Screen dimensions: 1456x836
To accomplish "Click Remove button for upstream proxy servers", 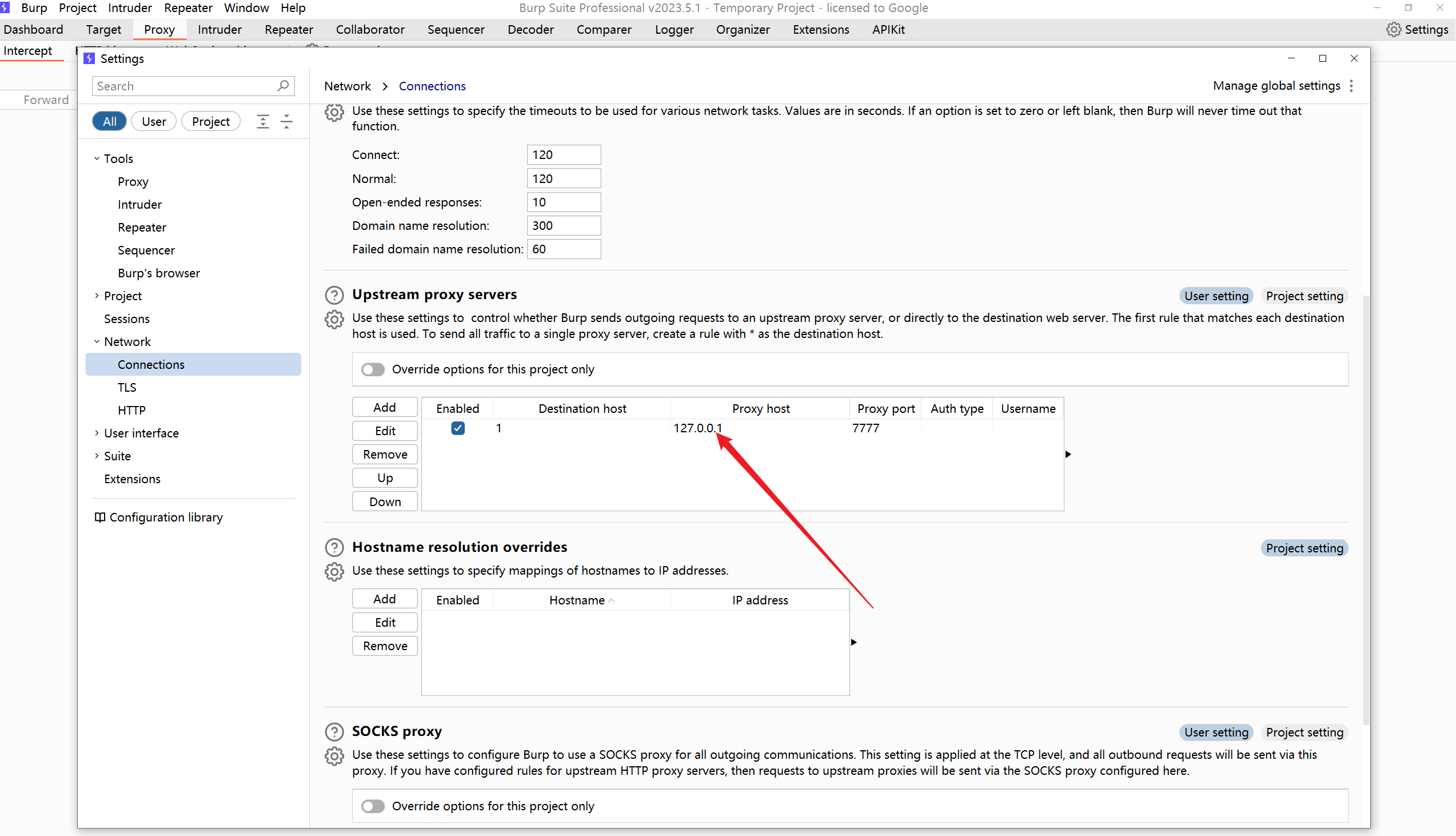I will tap(385, 455).
